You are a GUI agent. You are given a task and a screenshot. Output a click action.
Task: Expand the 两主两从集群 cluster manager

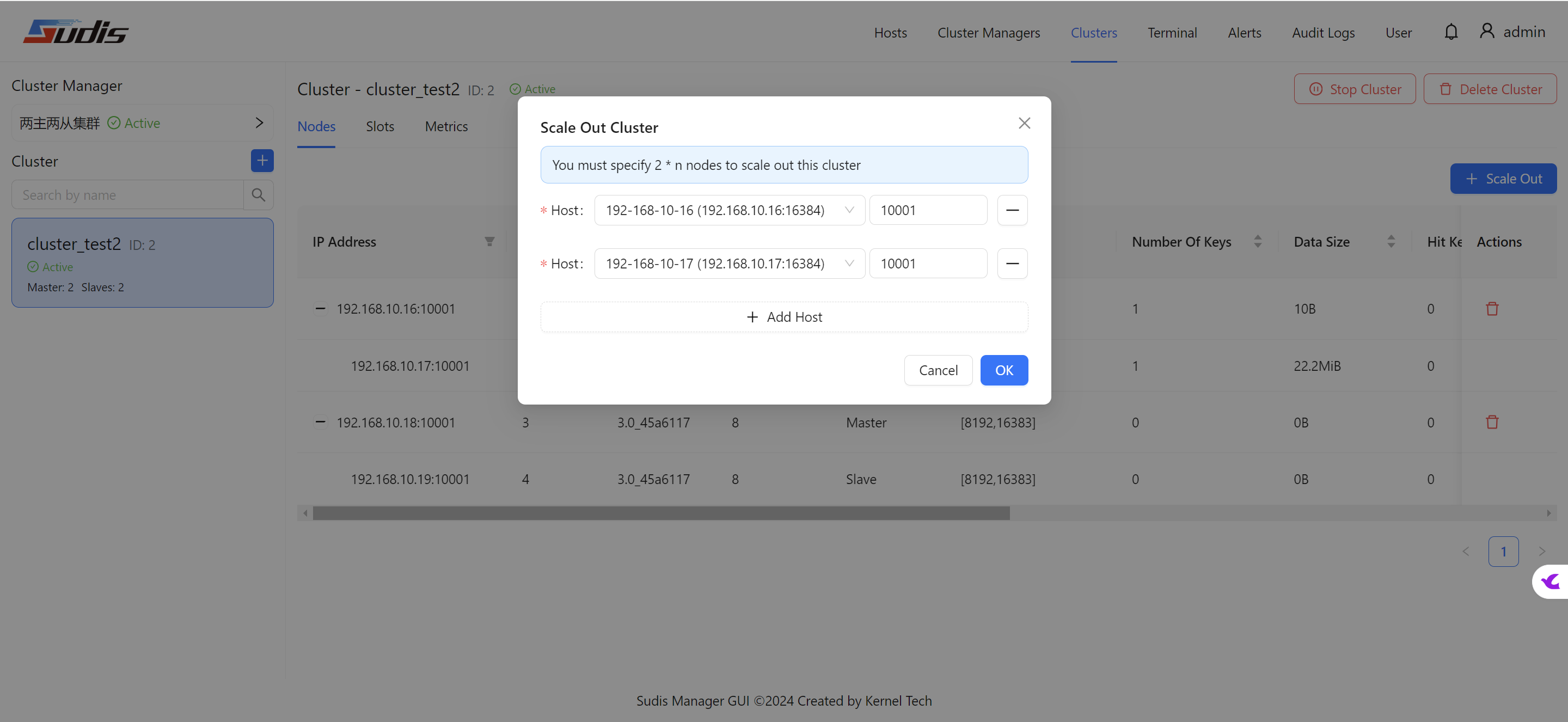click(143, 123)
